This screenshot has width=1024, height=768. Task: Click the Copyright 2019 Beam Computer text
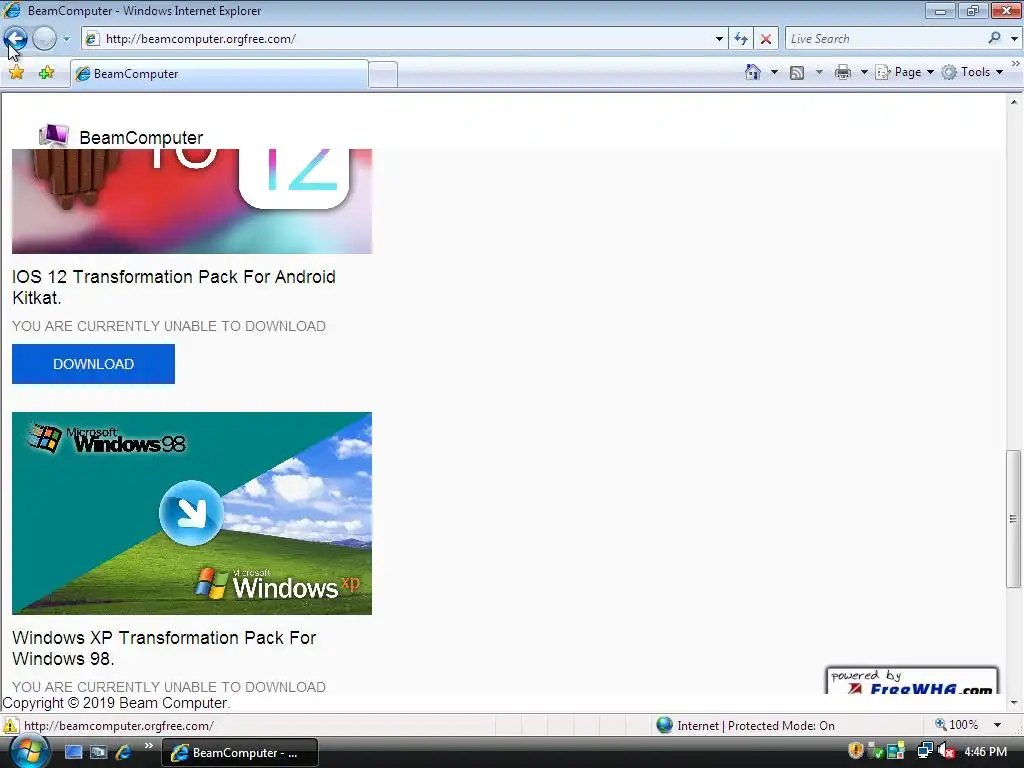pos(116,703)
